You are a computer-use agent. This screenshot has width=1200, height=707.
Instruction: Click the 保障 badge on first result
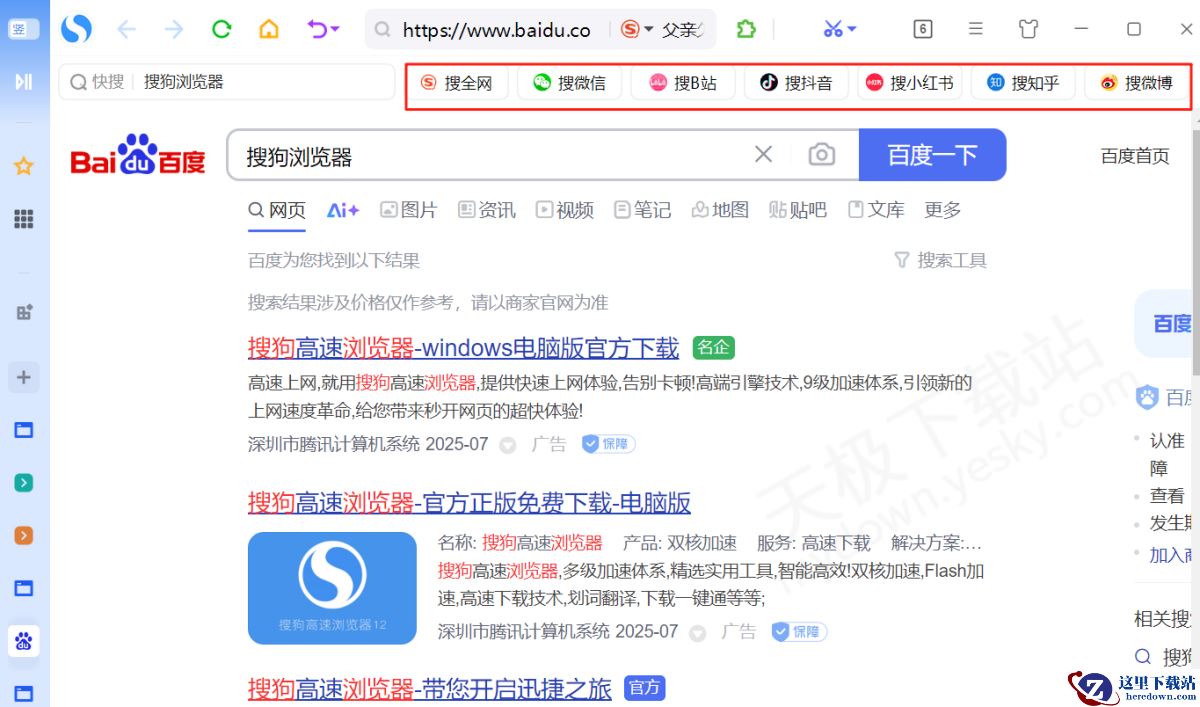pos(609,444)
